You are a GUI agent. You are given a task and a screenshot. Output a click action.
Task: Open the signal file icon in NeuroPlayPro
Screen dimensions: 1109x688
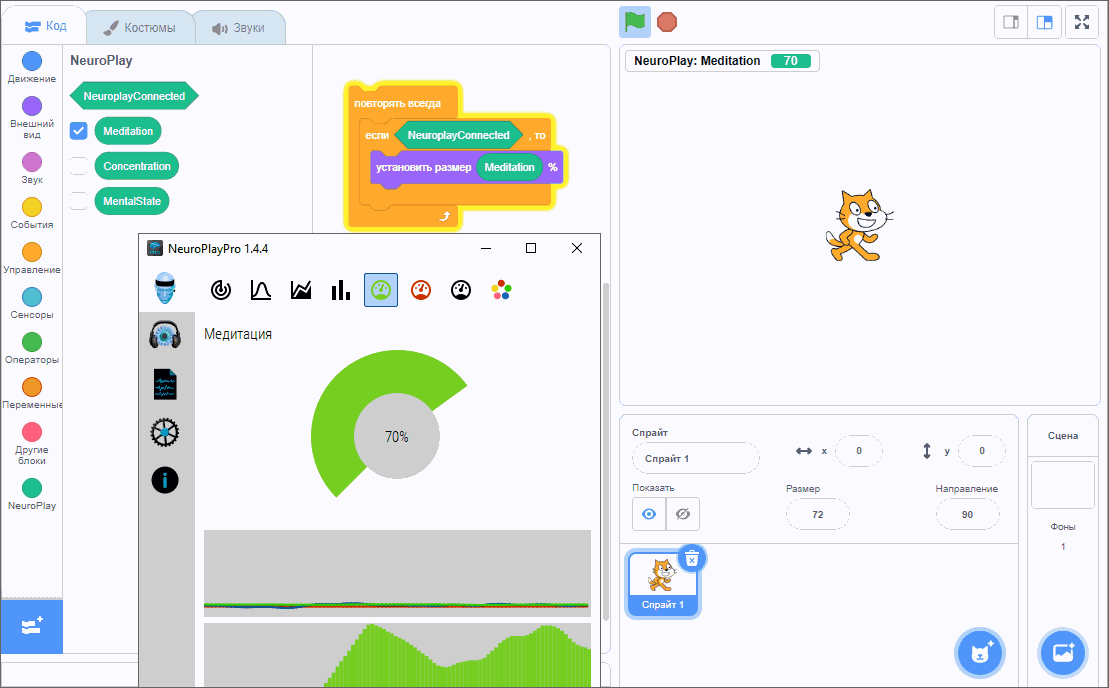tap(165, 385)
